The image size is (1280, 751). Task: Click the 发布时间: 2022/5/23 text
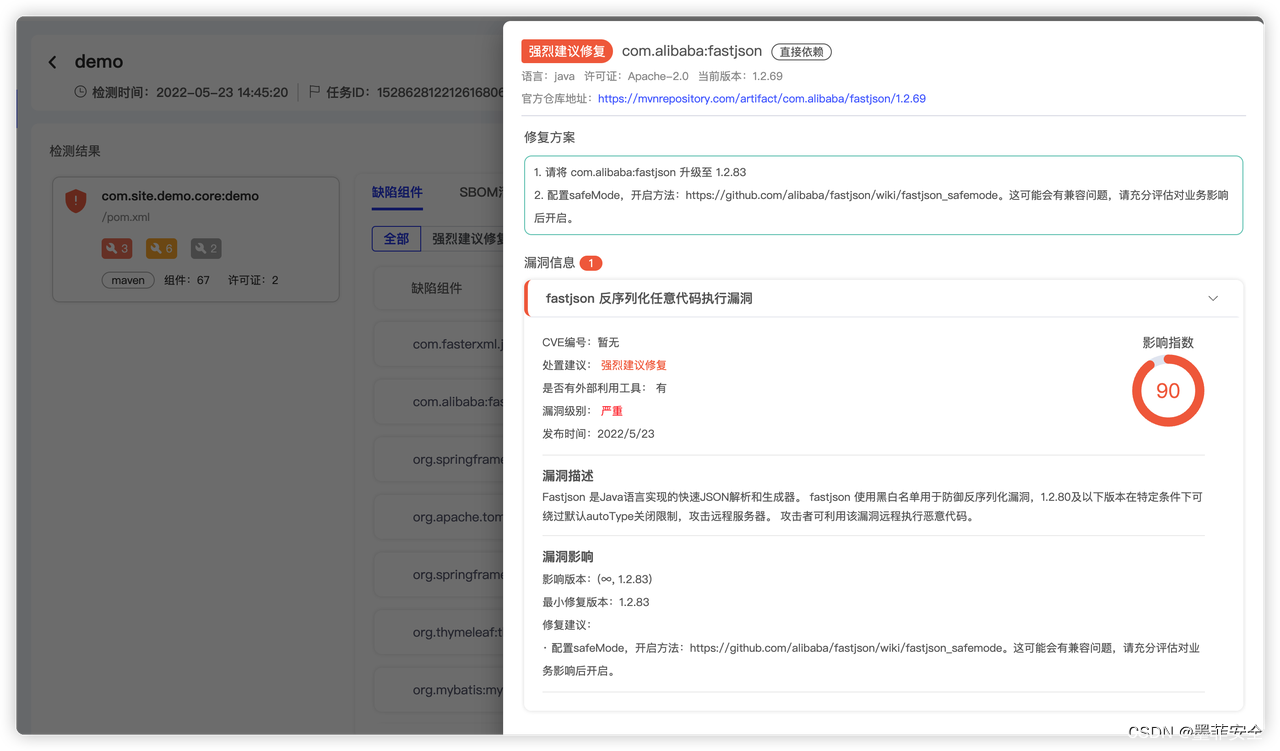click(x=598, y=434)
